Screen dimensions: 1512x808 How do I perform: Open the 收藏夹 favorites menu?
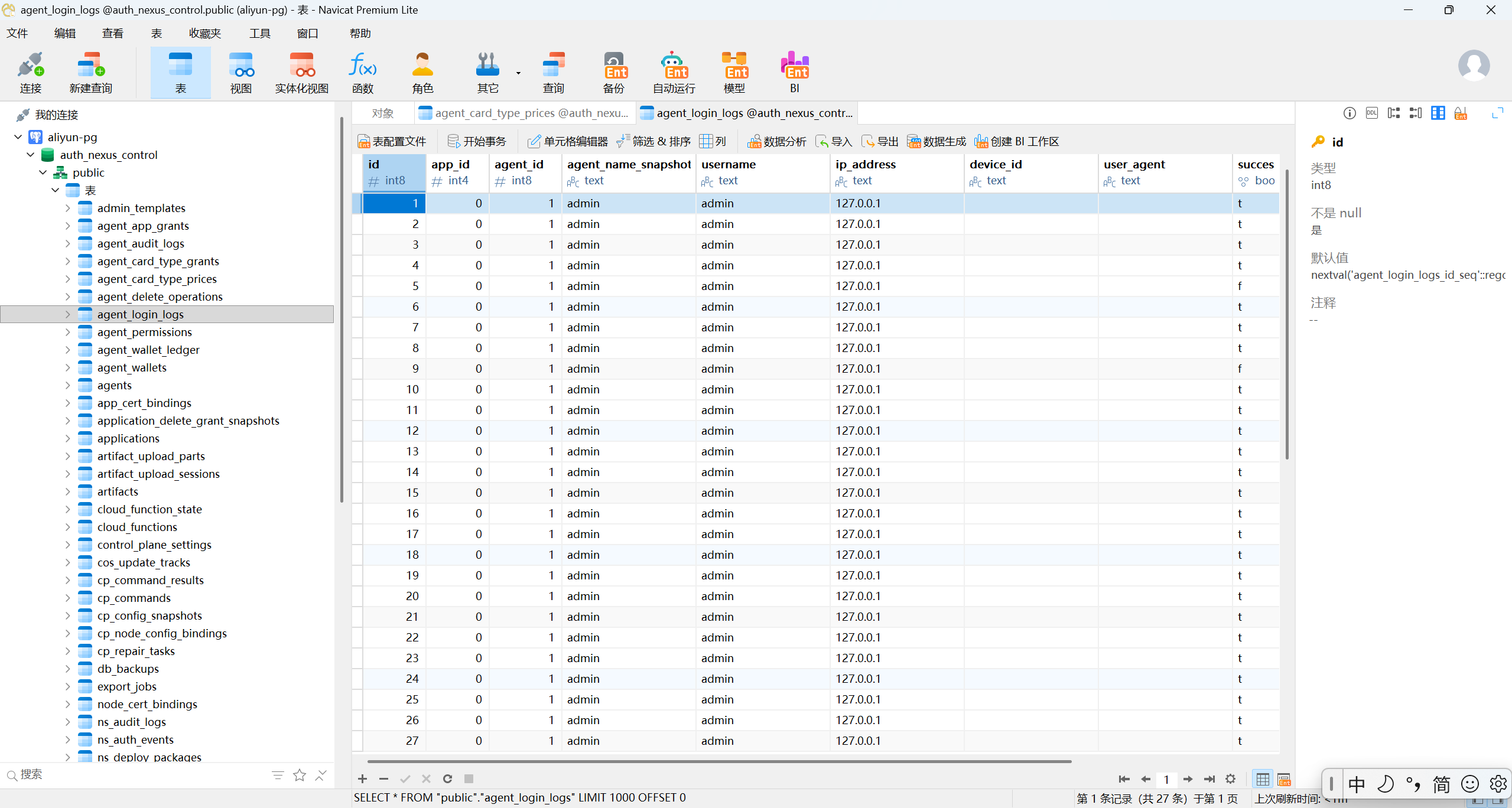pyautogui.click(x=204, y=33)
